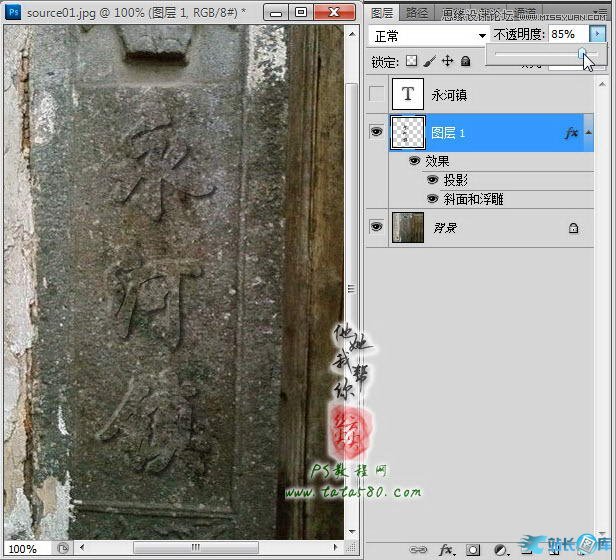Viewport: 616px width, 560px height.
Task: Add a layer mask using bottom icon
Action: click(x=473, y=549)
